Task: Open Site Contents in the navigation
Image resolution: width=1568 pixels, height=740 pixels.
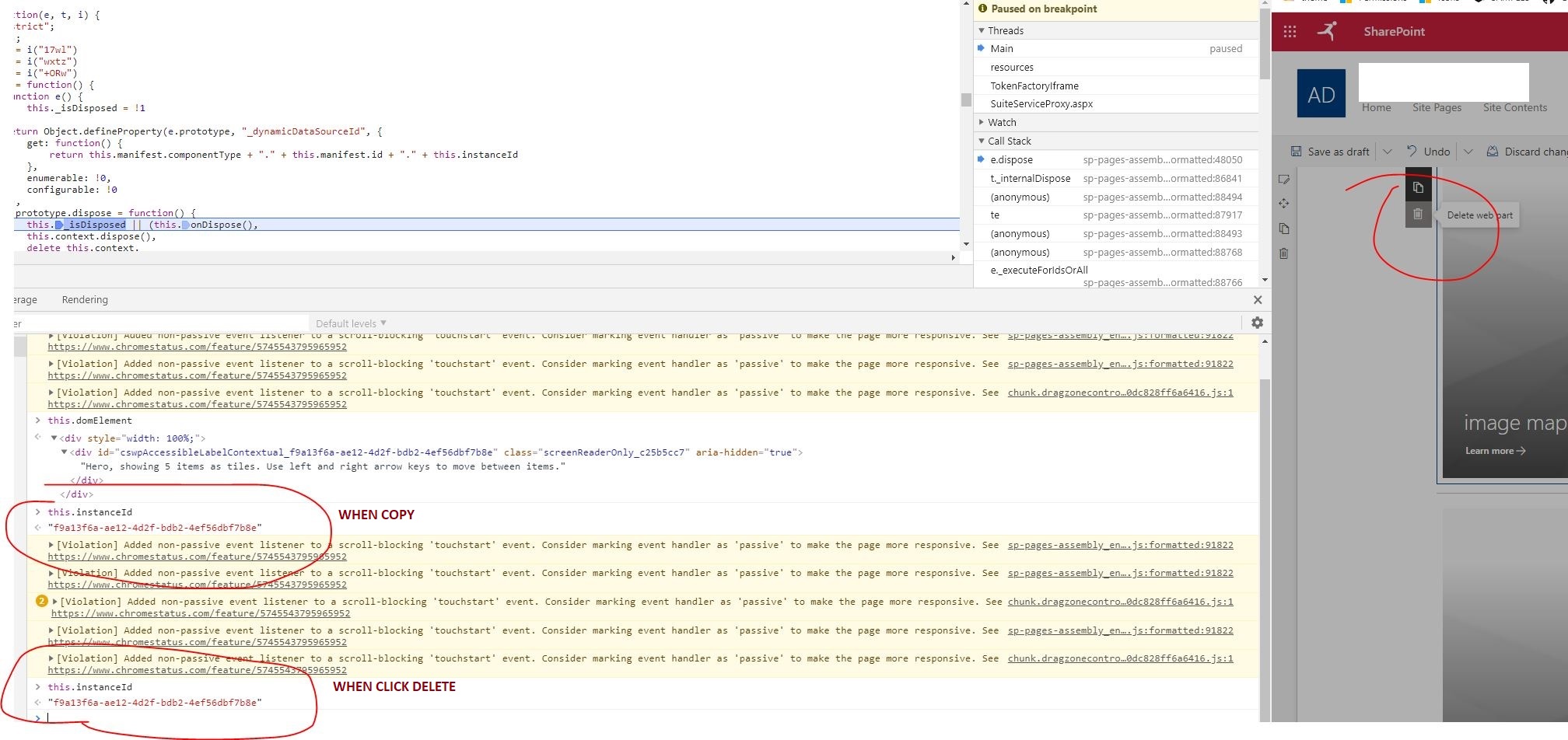Action: click(x=1514, y=107)
